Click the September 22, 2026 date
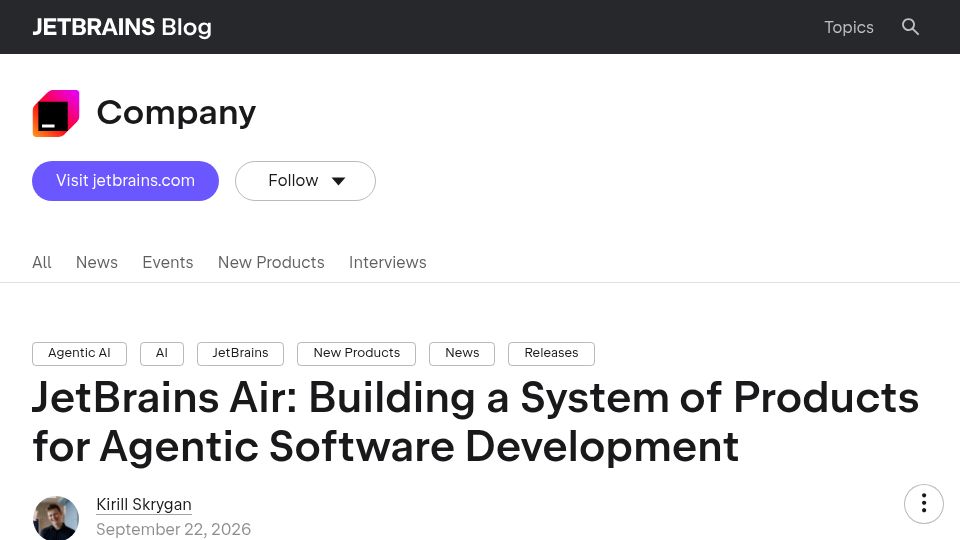Viewport: 960px width, 540px height. pyautogui.click(x=173, y=529)
